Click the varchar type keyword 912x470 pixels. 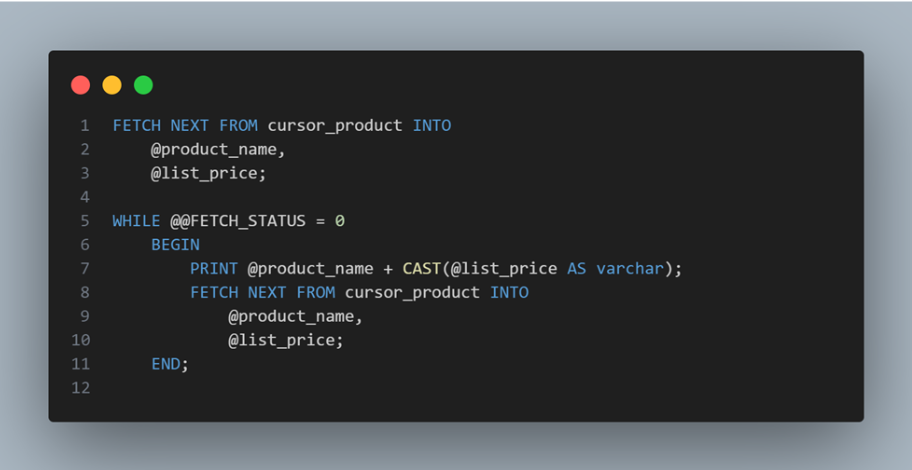[x=629, y=268]
